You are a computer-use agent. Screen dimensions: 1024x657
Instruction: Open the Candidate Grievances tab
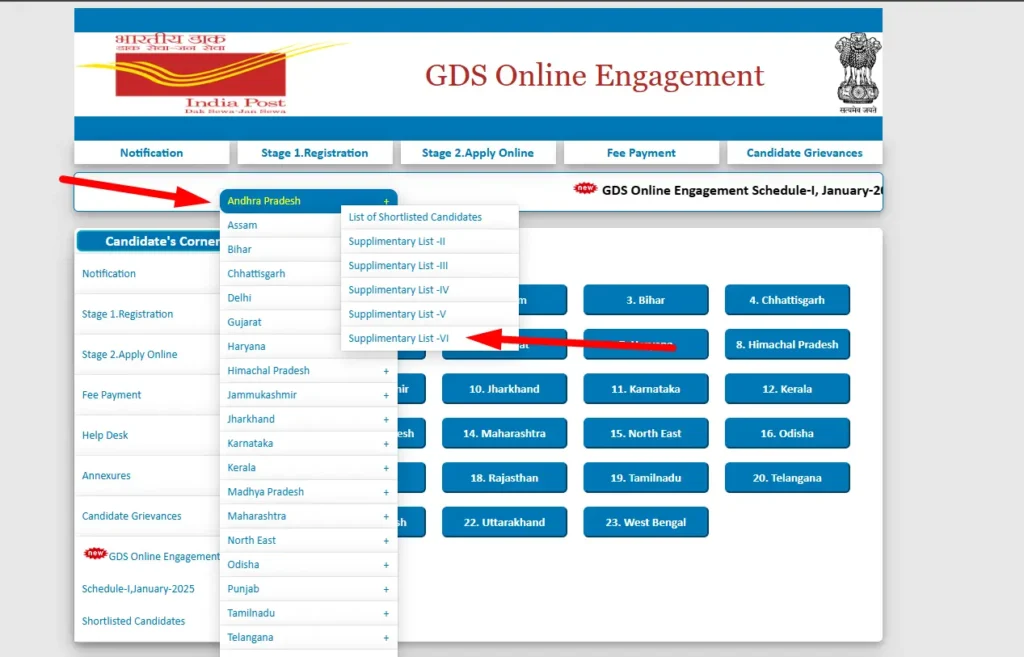click(805, 152)
